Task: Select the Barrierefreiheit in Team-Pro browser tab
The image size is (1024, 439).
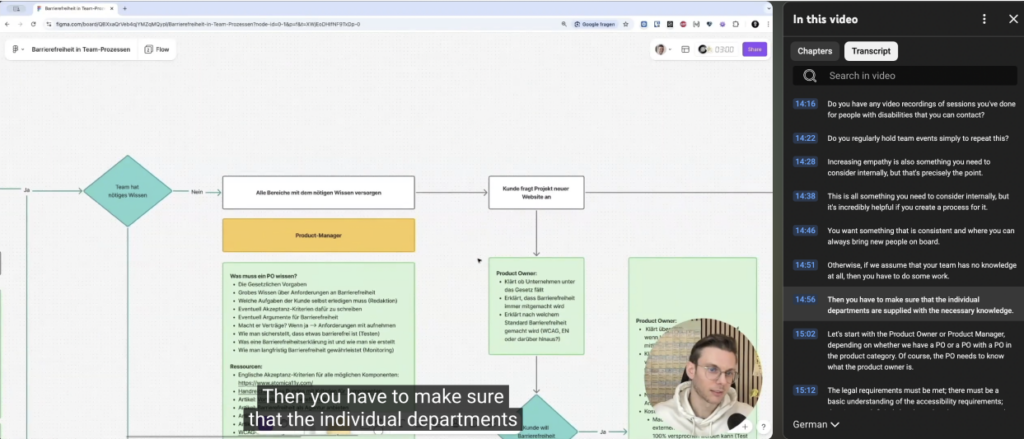Action: [x=74, y=8]
